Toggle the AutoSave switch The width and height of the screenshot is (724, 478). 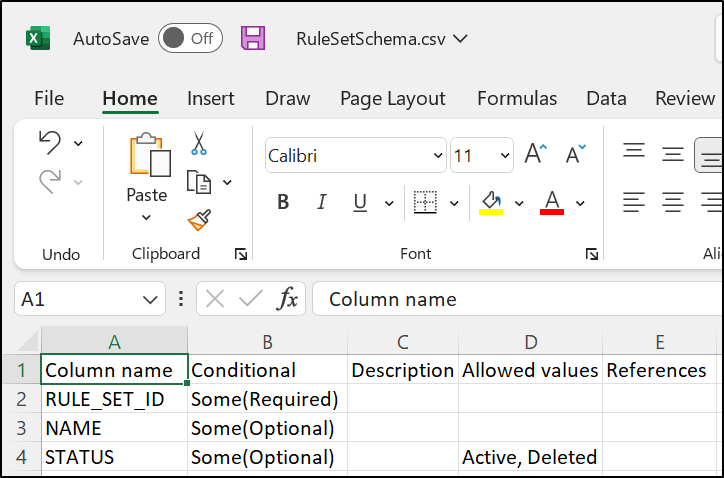point(189,39)
